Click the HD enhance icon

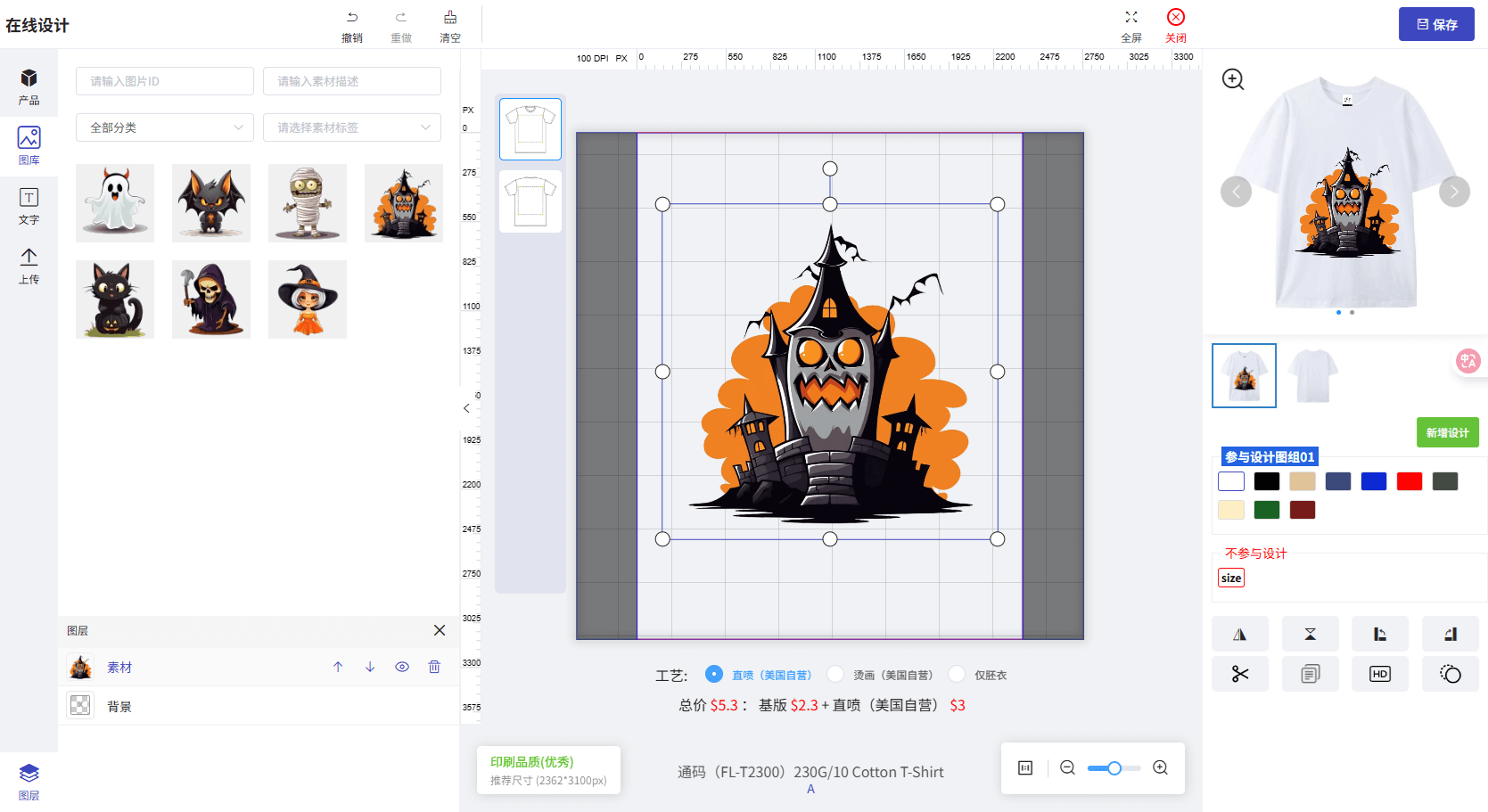point(1379,674)
